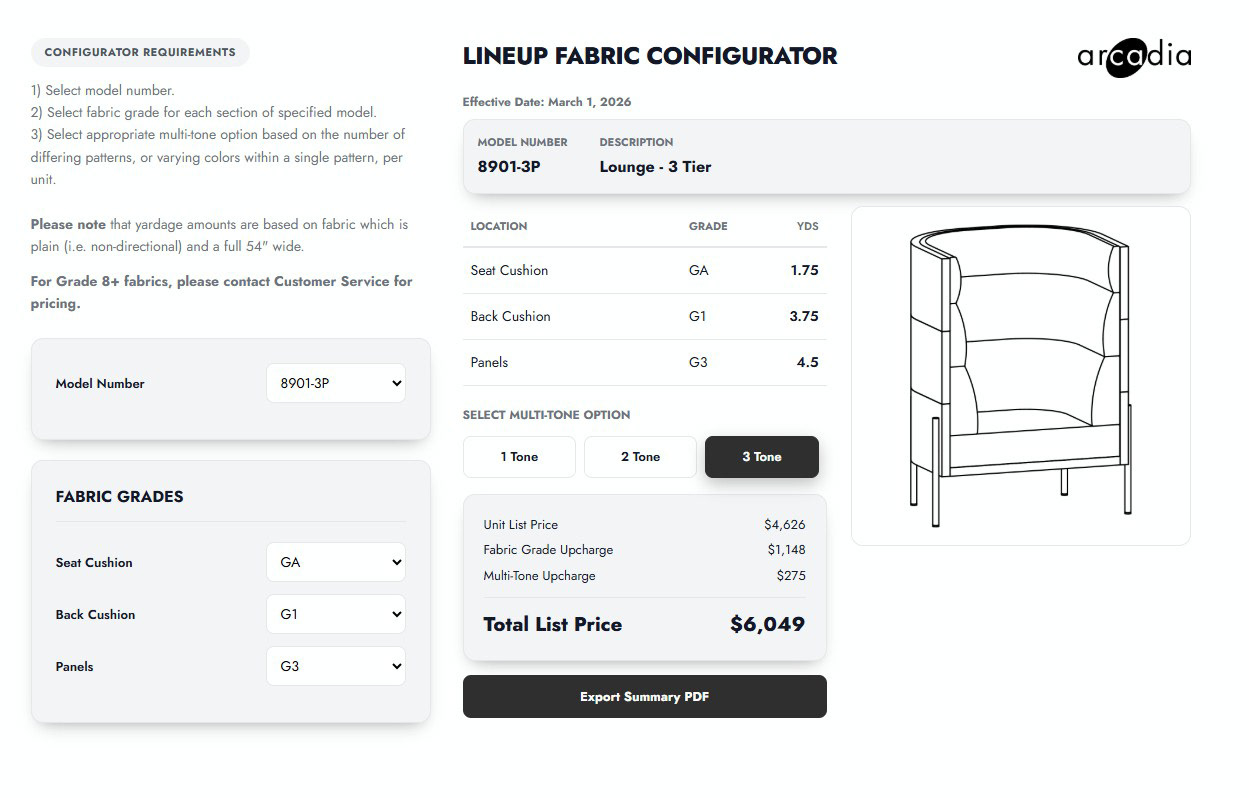Click the Seat Cushion table row
1249x798 pixels.
(644, 270)
